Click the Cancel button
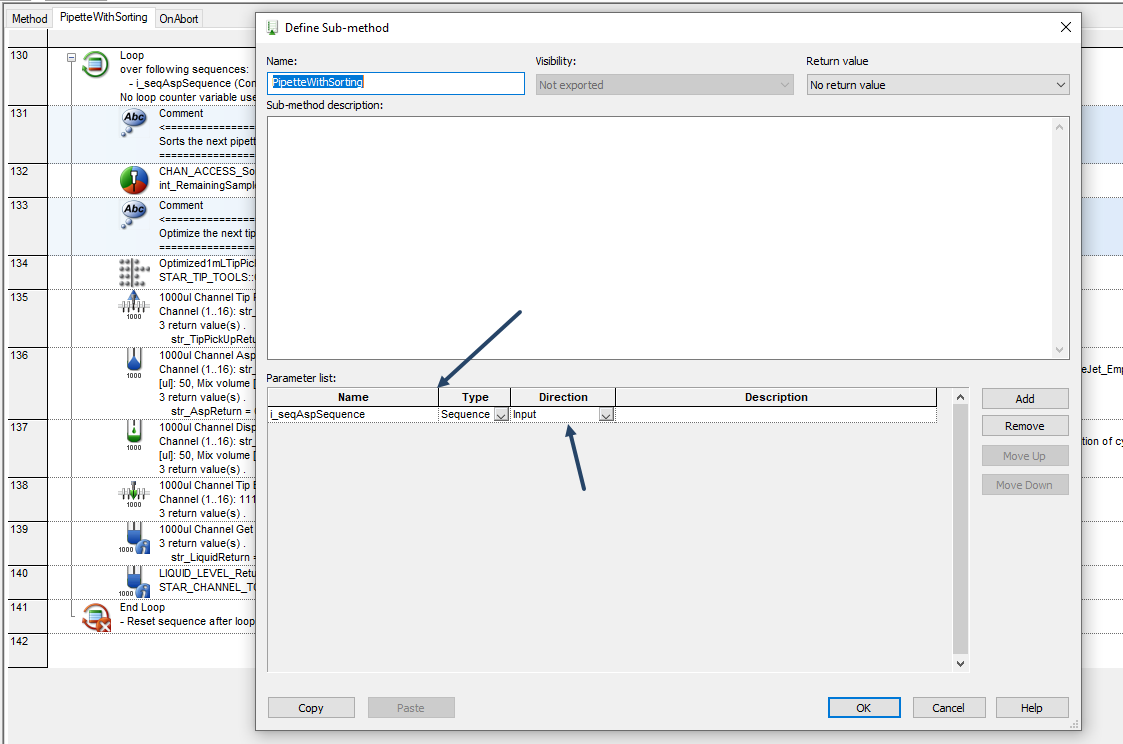This screenshot has width=1123, height=744. 948,707
